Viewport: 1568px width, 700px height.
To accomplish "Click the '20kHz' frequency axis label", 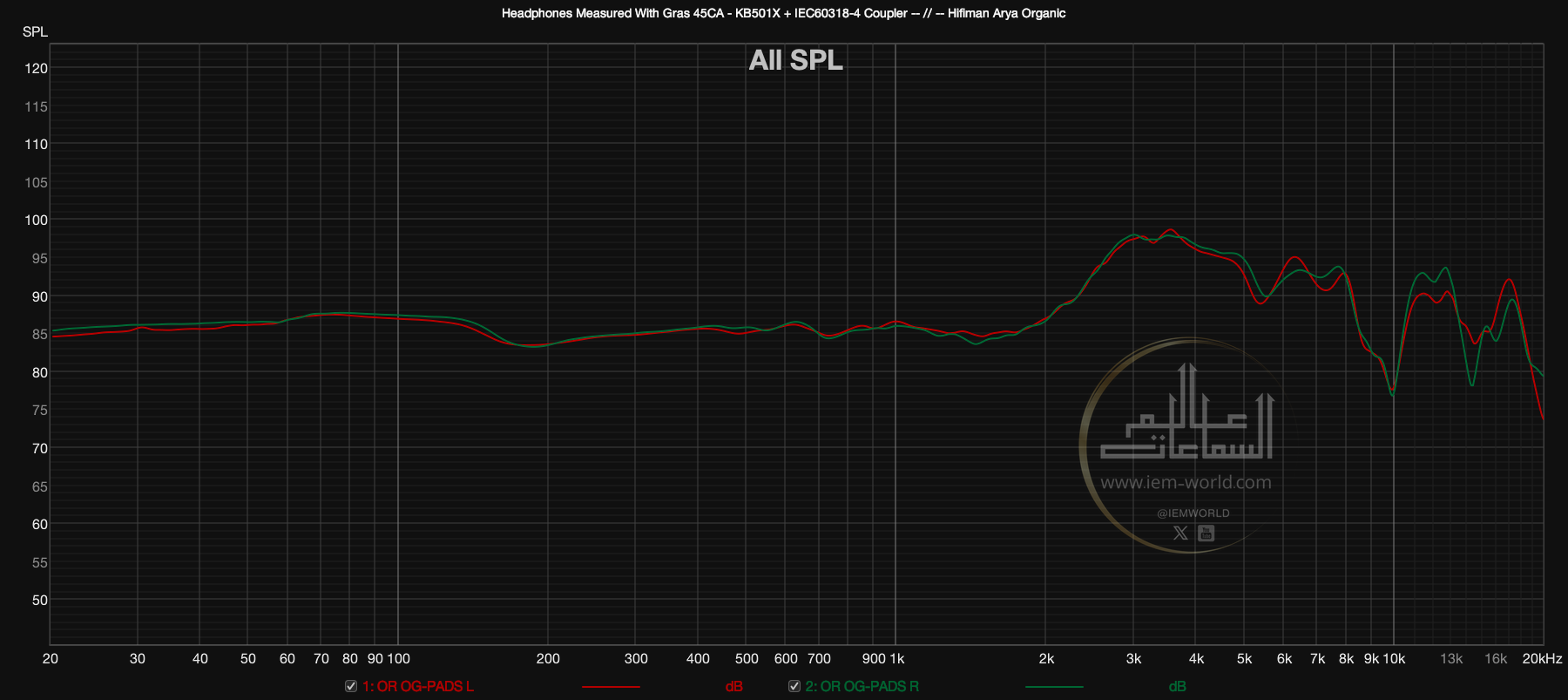I will (x=1542, y=658).
